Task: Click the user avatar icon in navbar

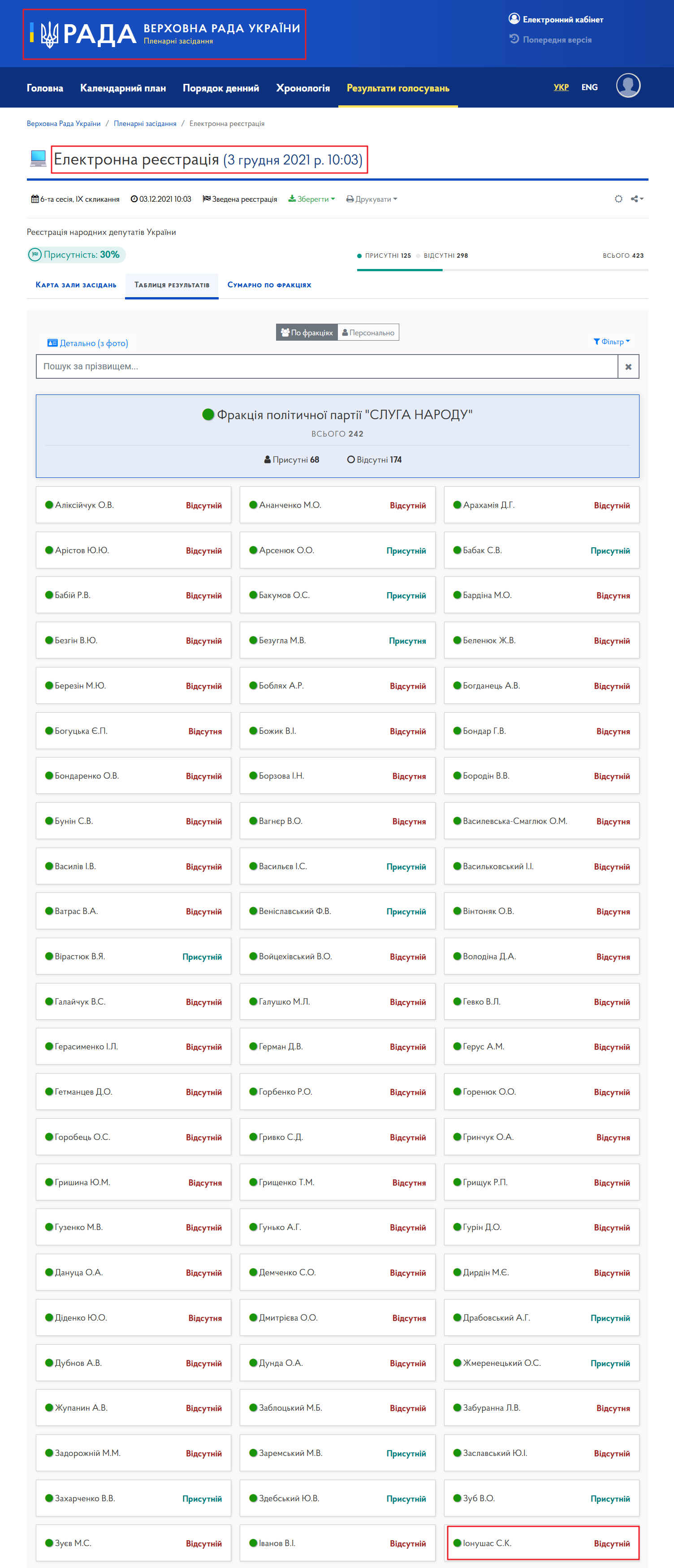Action: coord(628,86)
